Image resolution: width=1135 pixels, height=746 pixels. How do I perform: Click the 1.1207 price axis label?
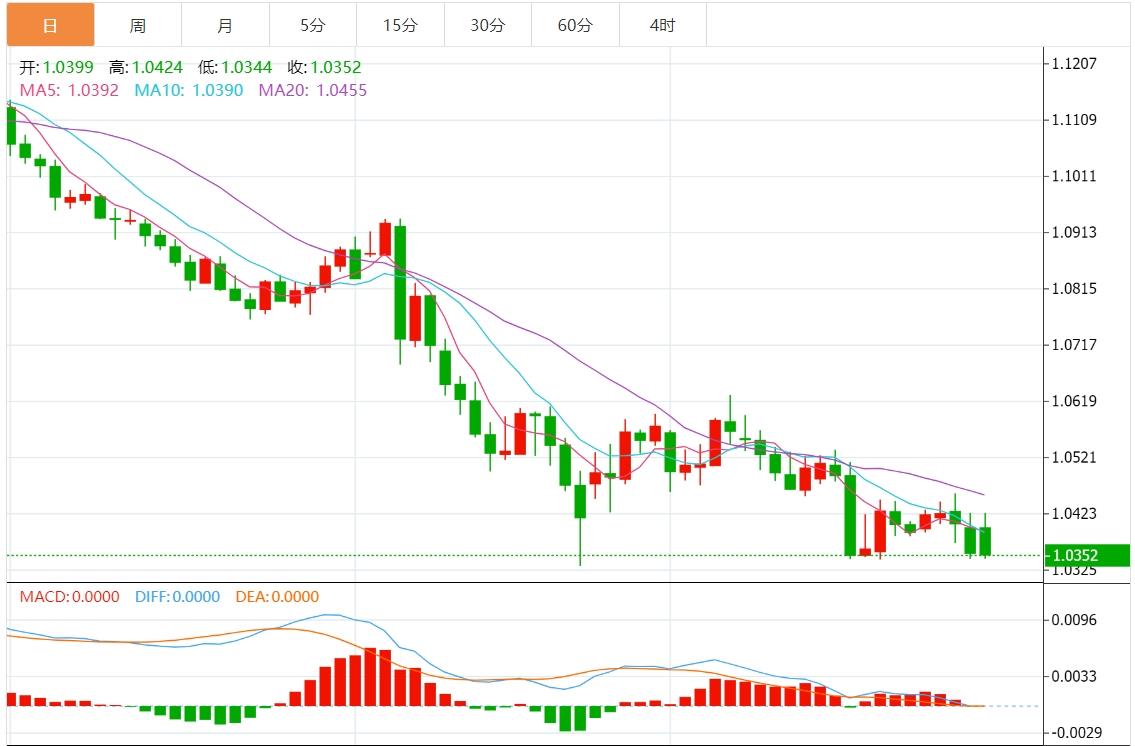click(x=1075, y=64)
